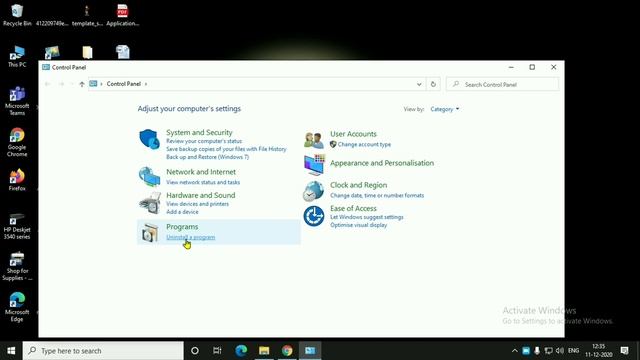640x360 pixels.
Task: Click the Uninstall a program link
Action: (191, 237)
